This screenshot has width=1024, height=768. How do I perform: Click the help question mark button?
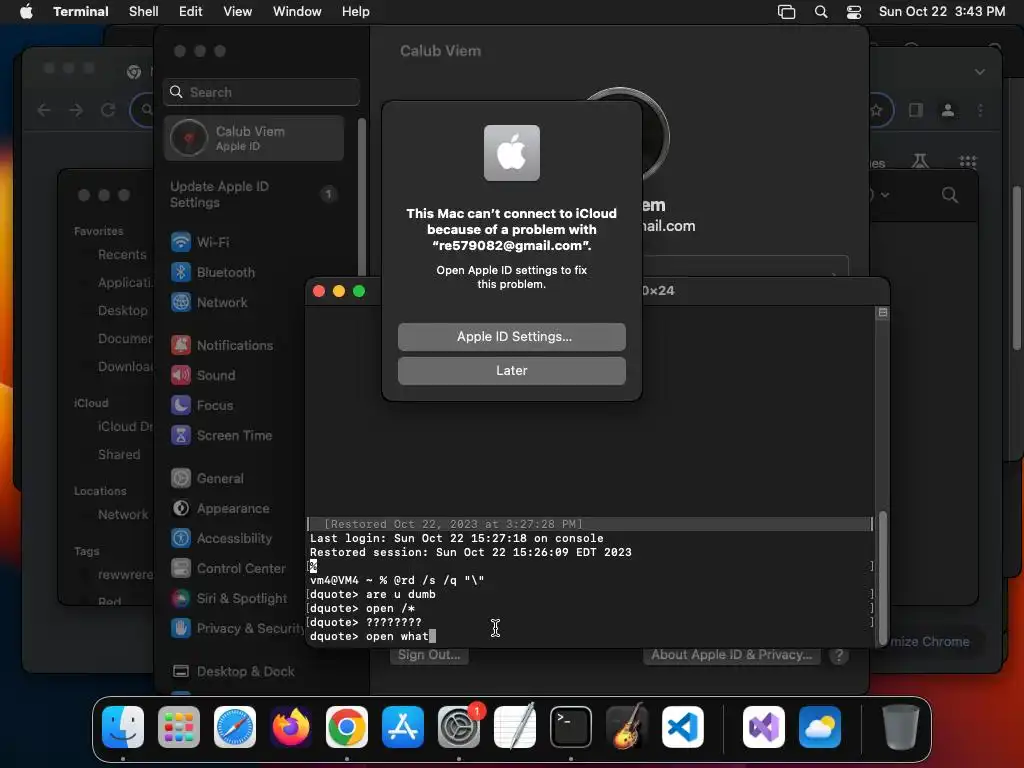839,656
